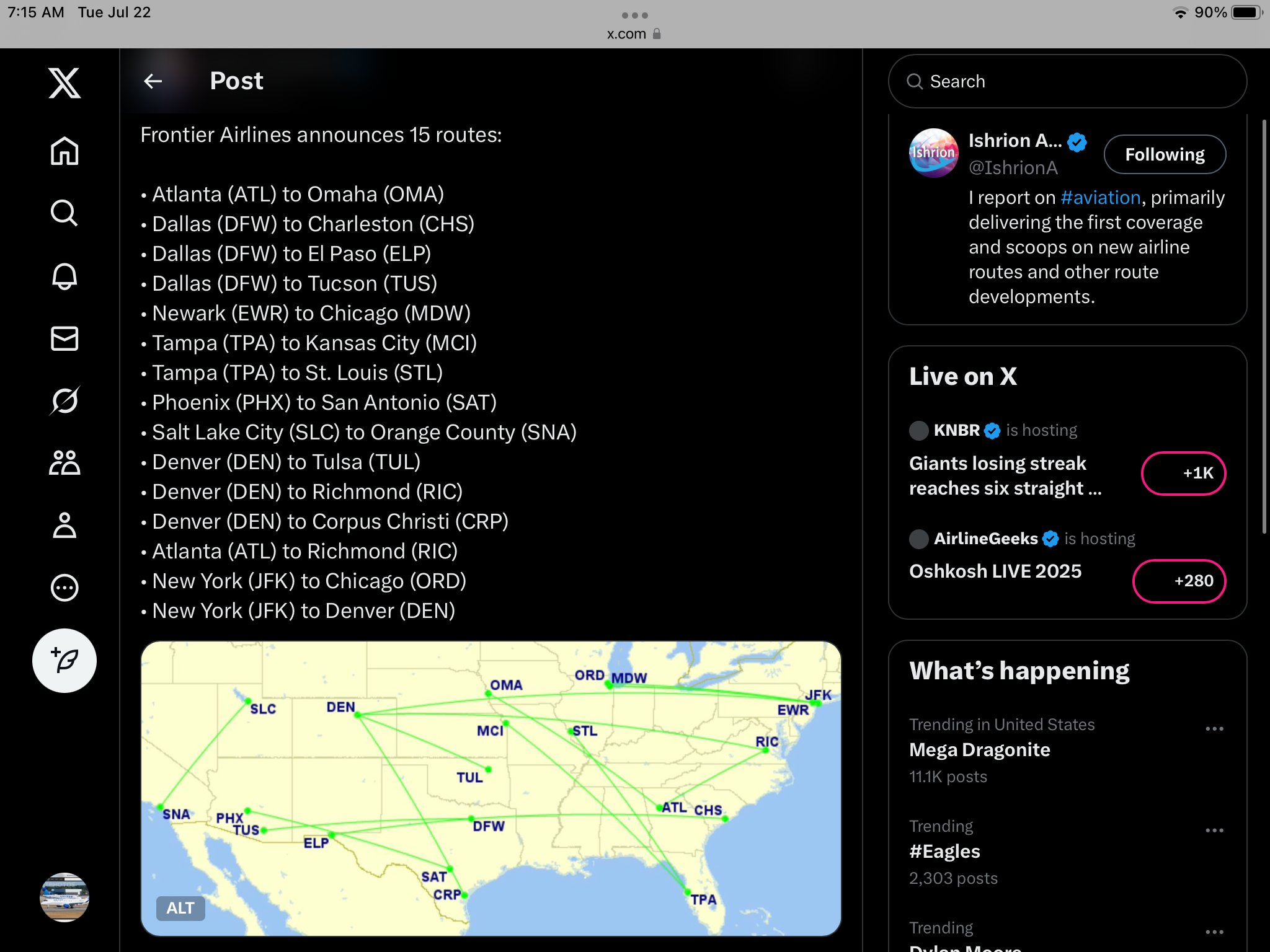1270x952 pixels.
Task: Click KNBR verified badge
Action: click(x=992, y=430)
